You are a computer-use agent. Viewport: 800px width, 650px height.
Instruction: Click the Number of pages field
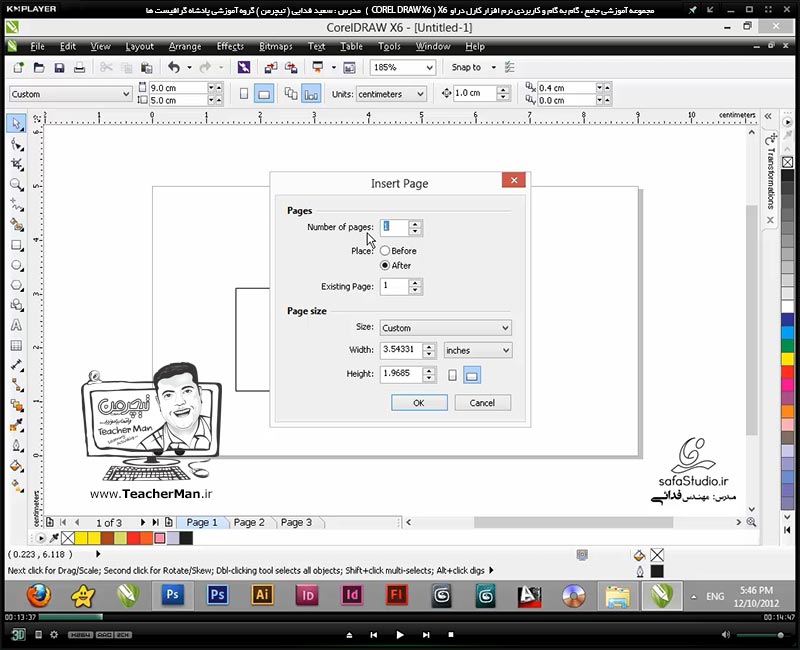tap(394, 228)
